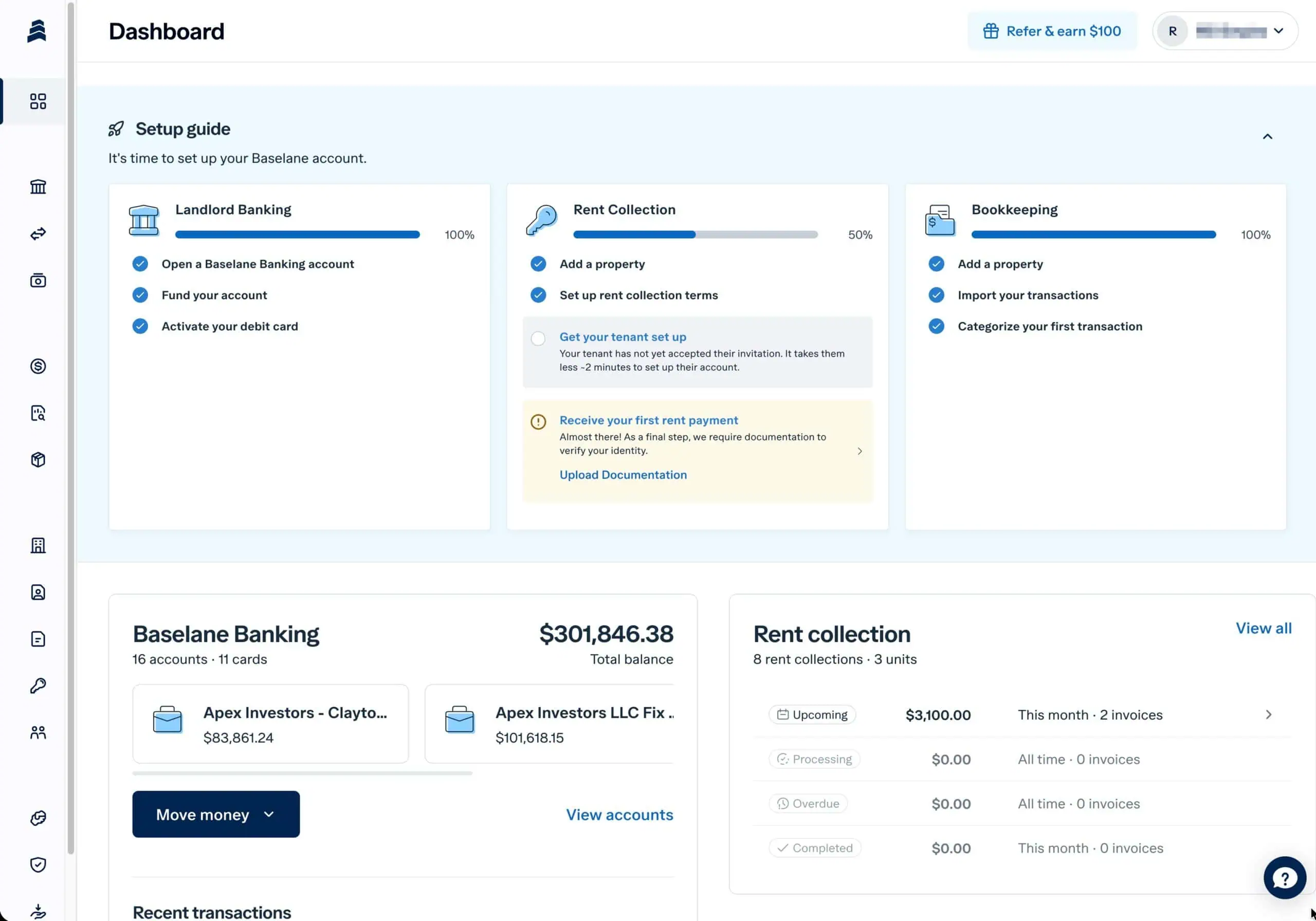Click the Rent Collection key illustration

click(x=542, y=220)
